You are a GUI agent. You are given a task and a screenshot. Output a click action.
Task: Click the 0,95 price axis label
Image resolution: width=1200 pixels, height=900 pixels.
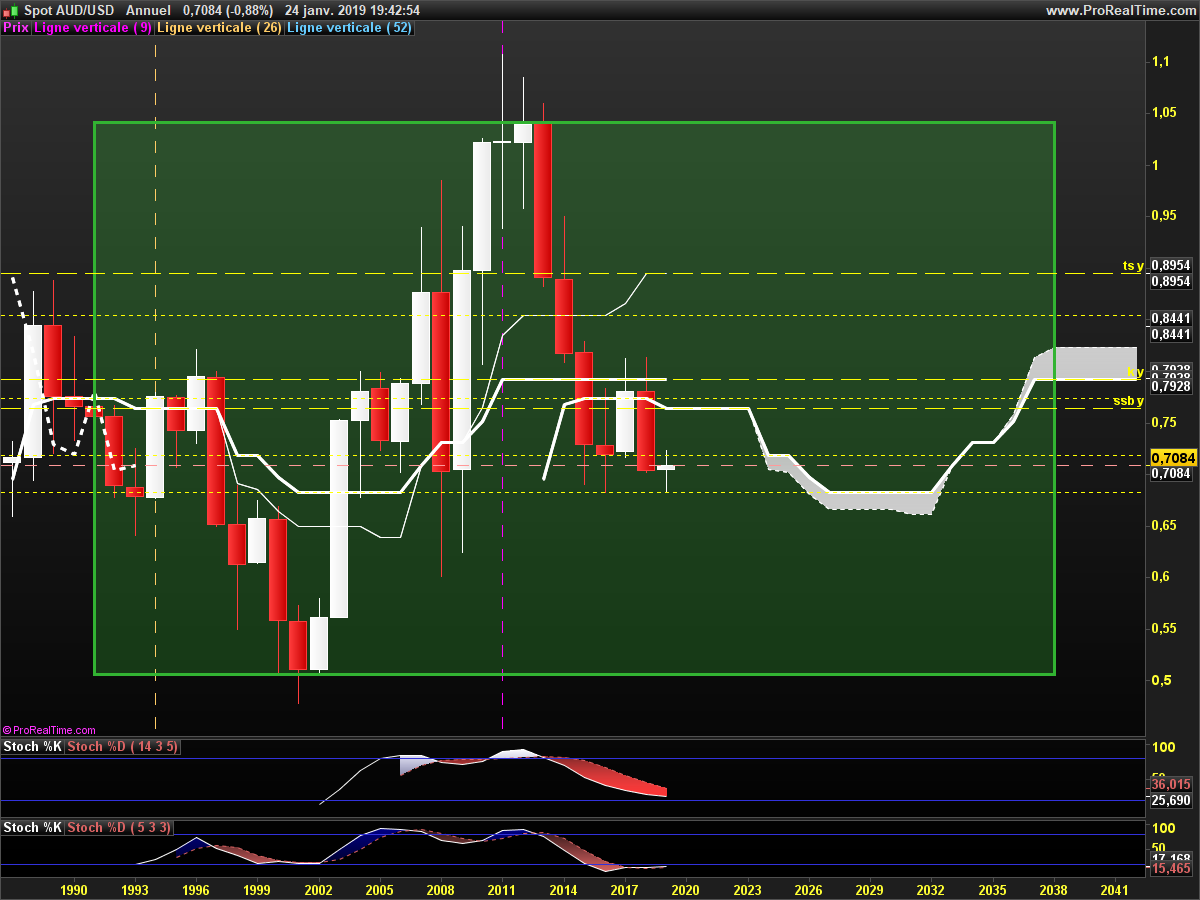click(1163, 216)
